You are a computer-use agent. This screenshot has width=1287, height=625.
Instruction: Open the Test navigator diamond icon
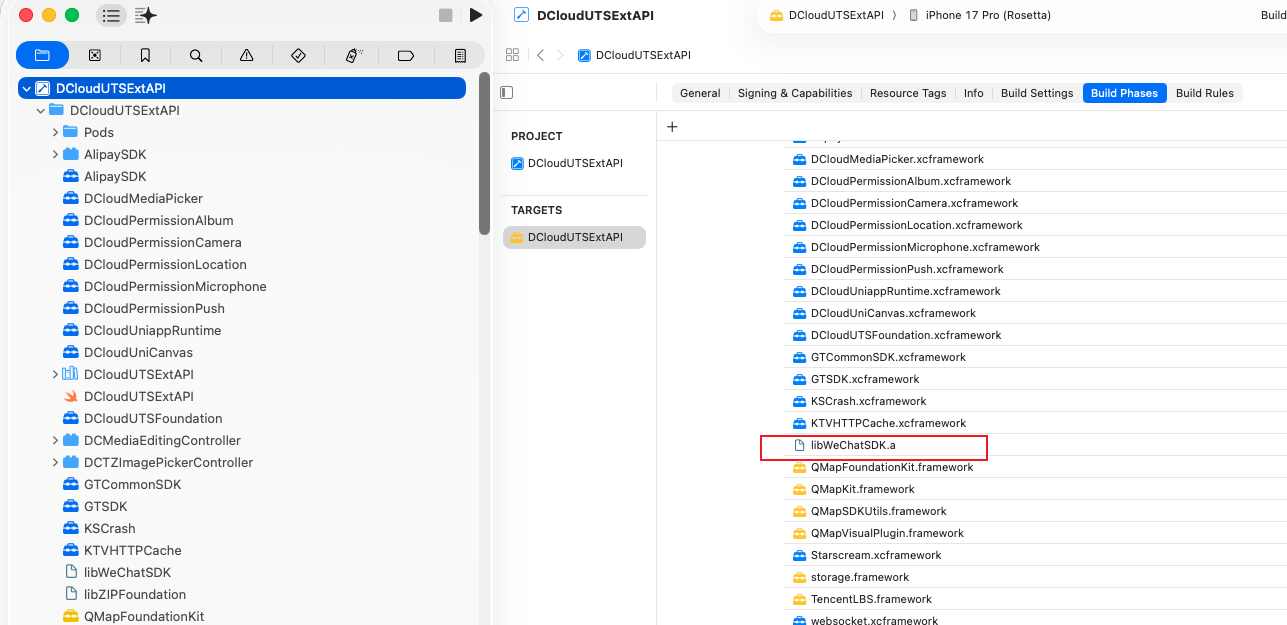298,55
